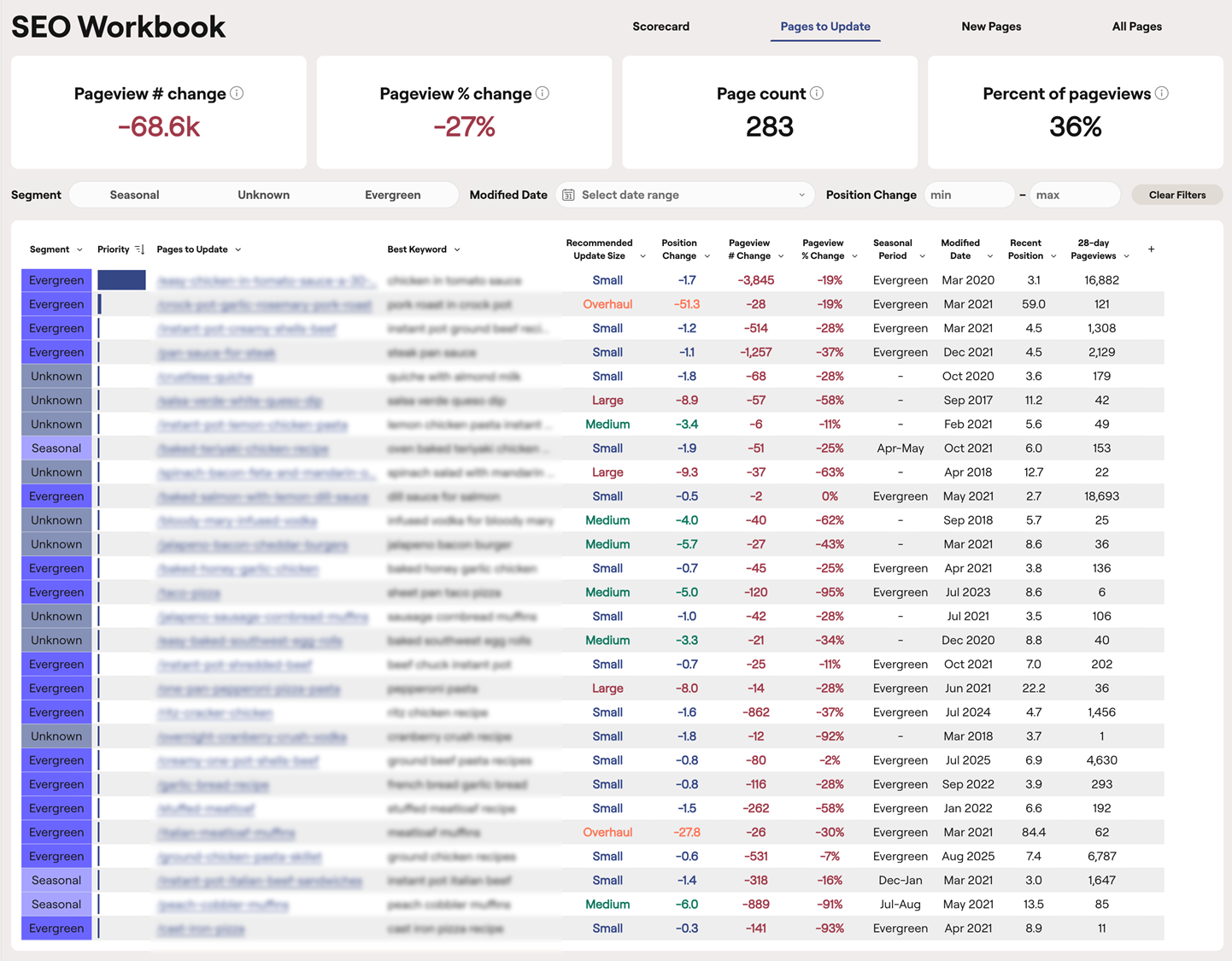Image resolution: width=1232 pixels, height=961 pixels.
Task: Open the Pageview # Change column menu
Action: [781, 256]
